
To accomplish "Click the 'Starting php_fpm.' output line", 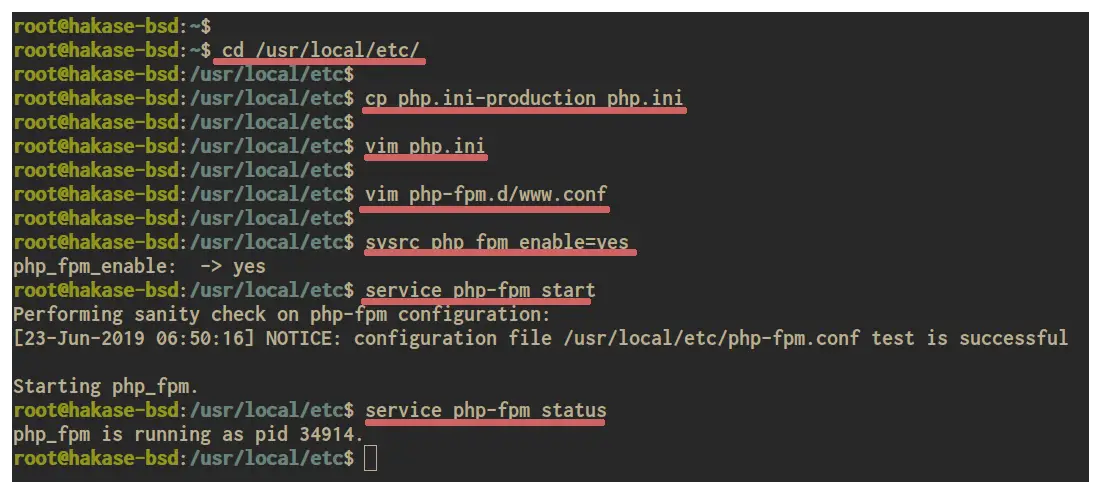I will (107, 386).
